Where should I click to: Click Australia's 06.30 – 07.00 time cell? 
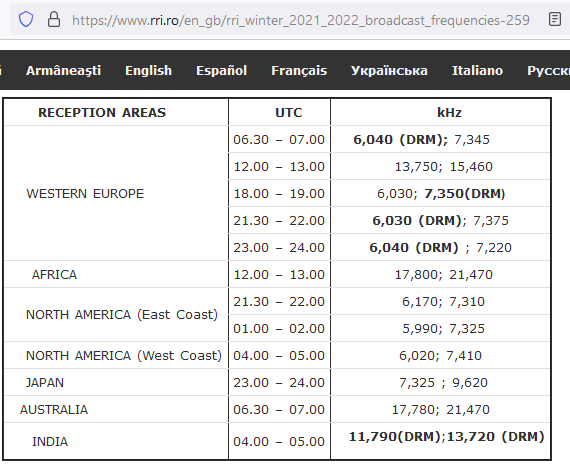point(280,409)
